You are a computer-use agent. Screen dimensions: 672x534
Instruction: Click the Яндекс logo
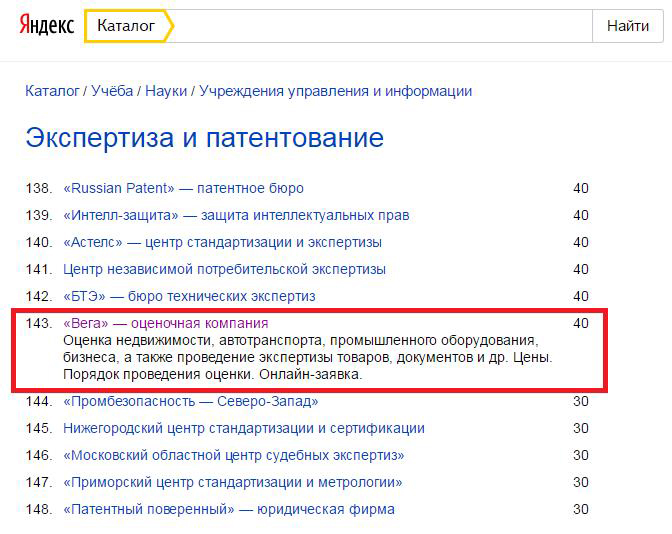point(47,25)
